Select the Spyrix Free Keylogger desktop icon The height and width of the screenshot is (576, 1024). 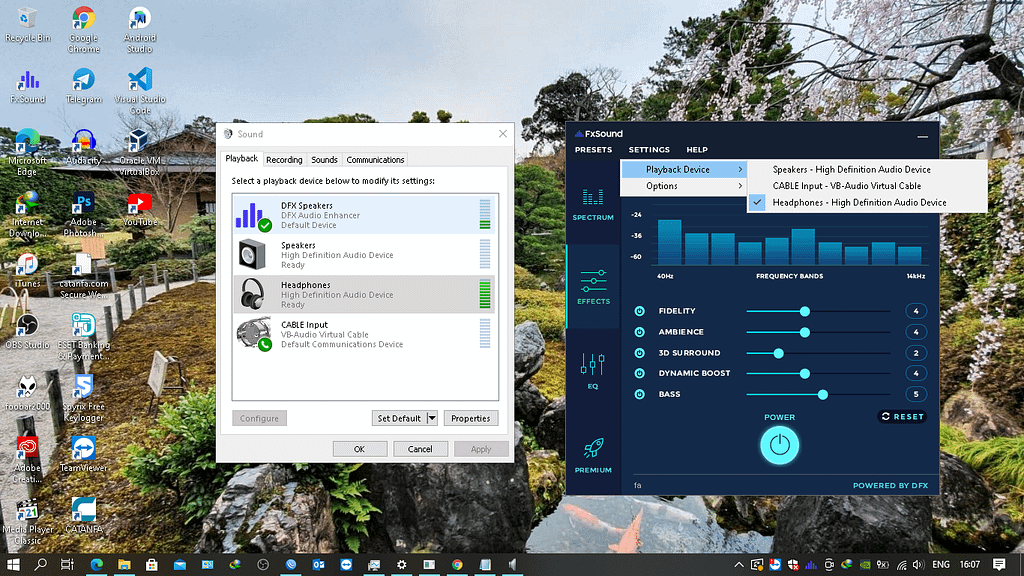[x=84, y=398]
